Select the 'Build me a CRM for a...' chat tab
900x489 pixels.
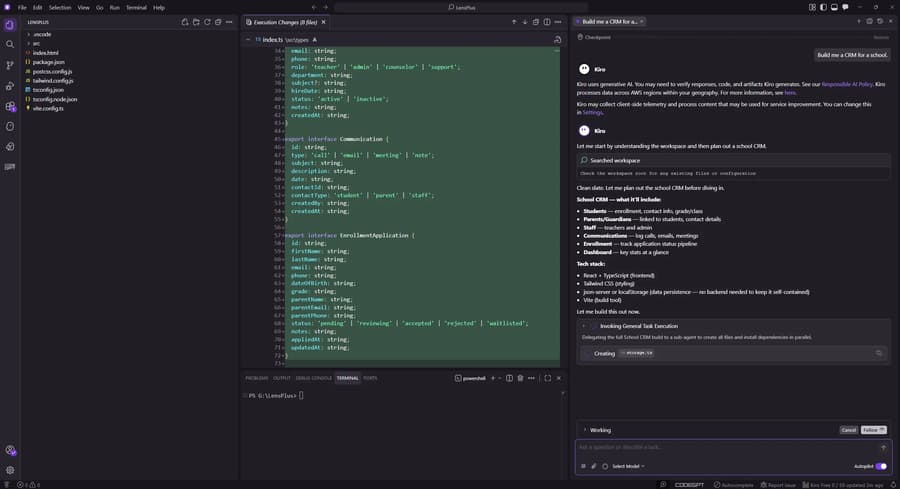(x=610, y=21)
